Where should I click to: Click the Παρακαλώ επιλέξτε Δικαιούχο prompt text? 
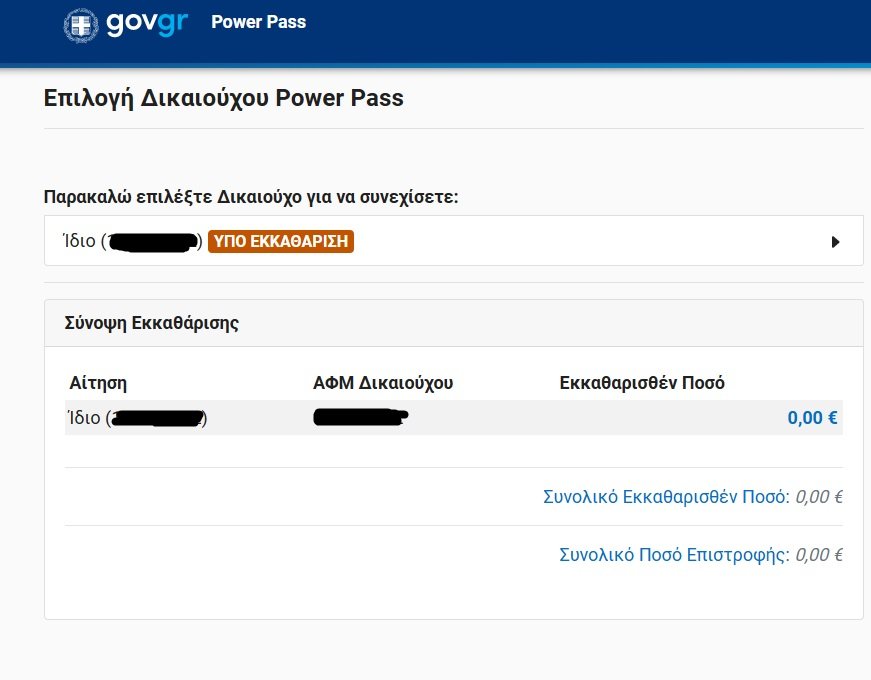click(x=251, y=197)
